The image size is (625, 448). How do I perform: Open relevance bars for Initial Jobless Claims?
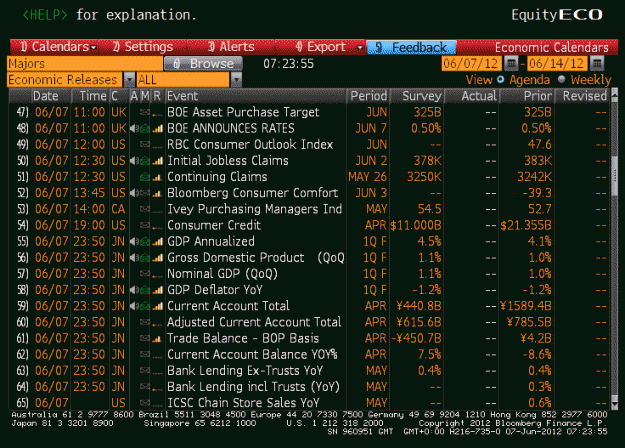(x=157, y=161)
